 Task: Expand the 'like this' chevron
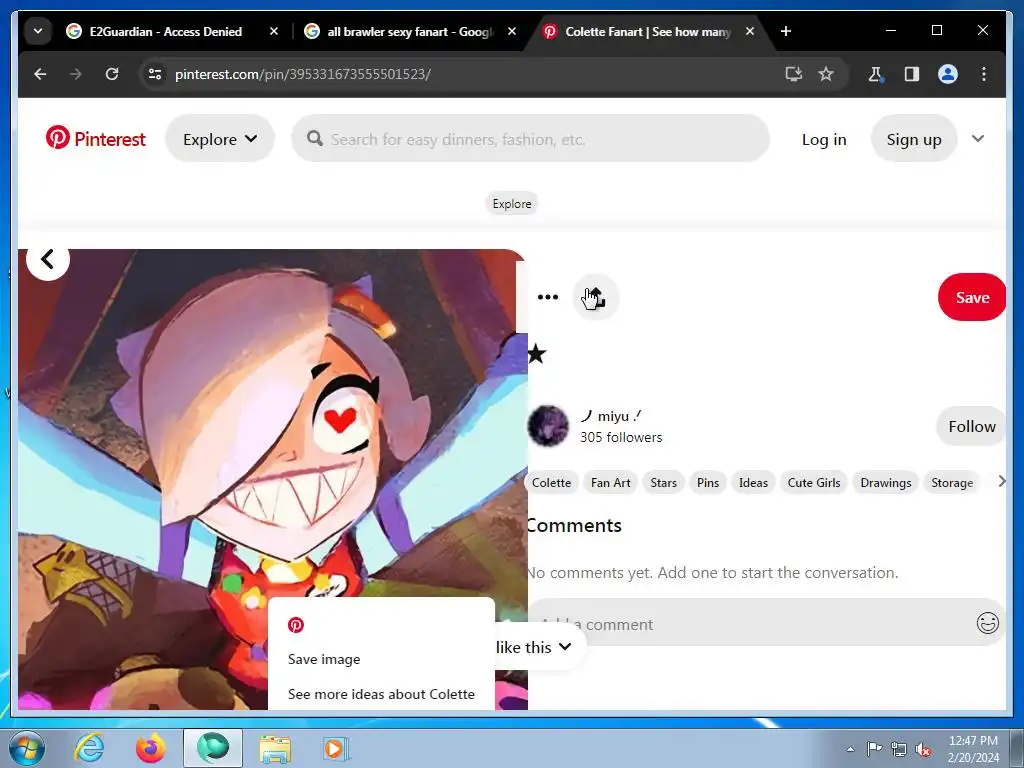pos(566,647)
